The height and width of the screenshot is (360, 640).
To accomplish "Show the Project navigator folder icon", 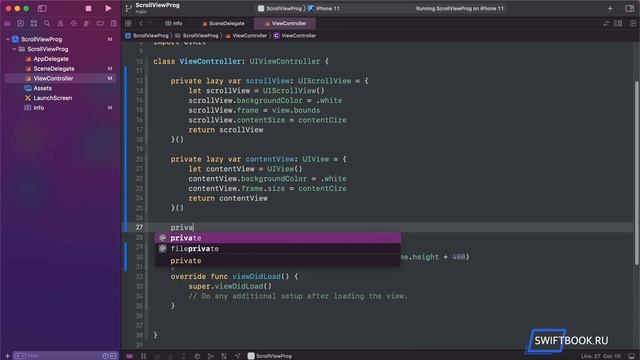I will 7,24.
